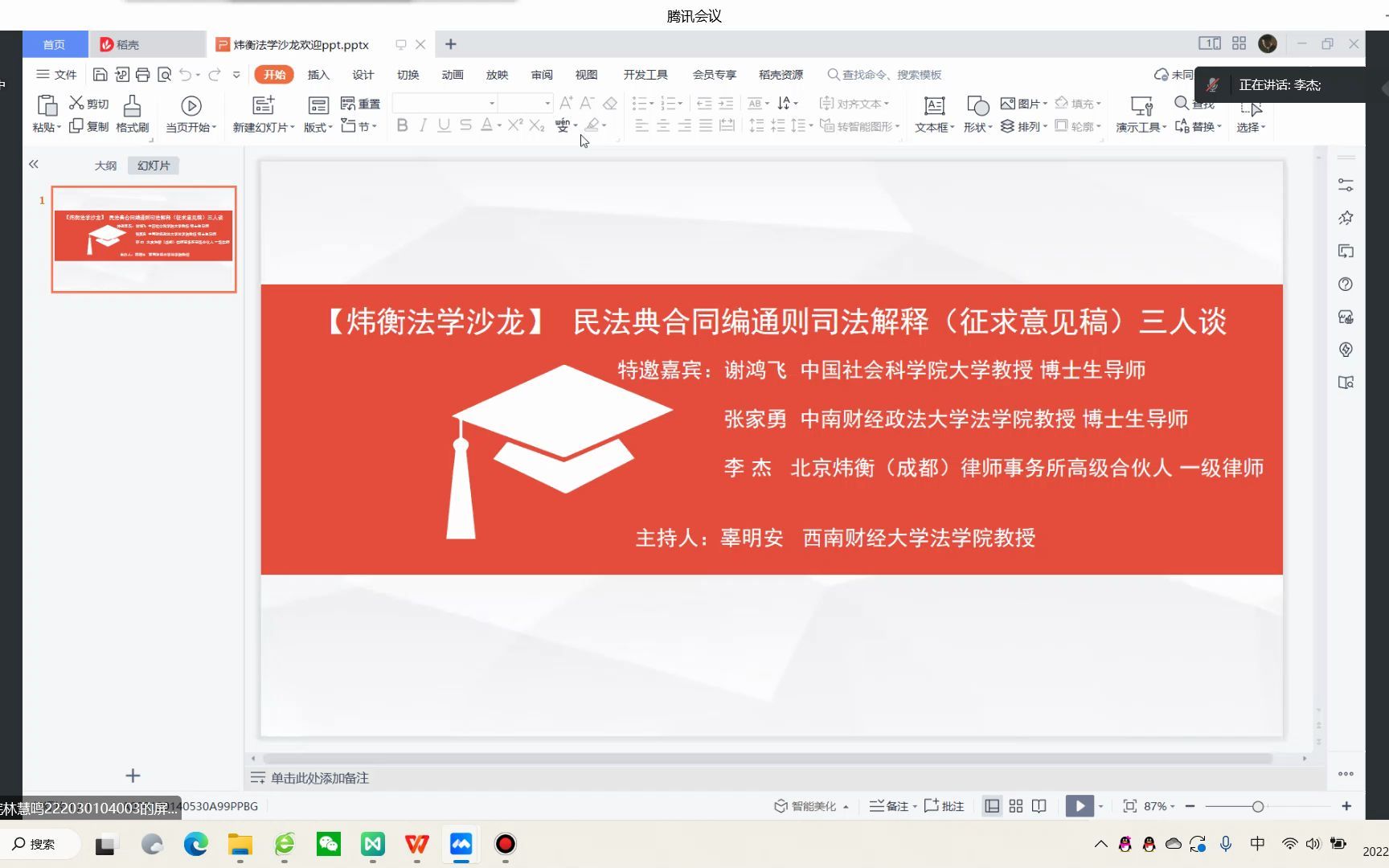This screenshot has width=1389, height=868.
Task: Click the Undo arrow
Action: pyautogui.click(x=186, y=75)
